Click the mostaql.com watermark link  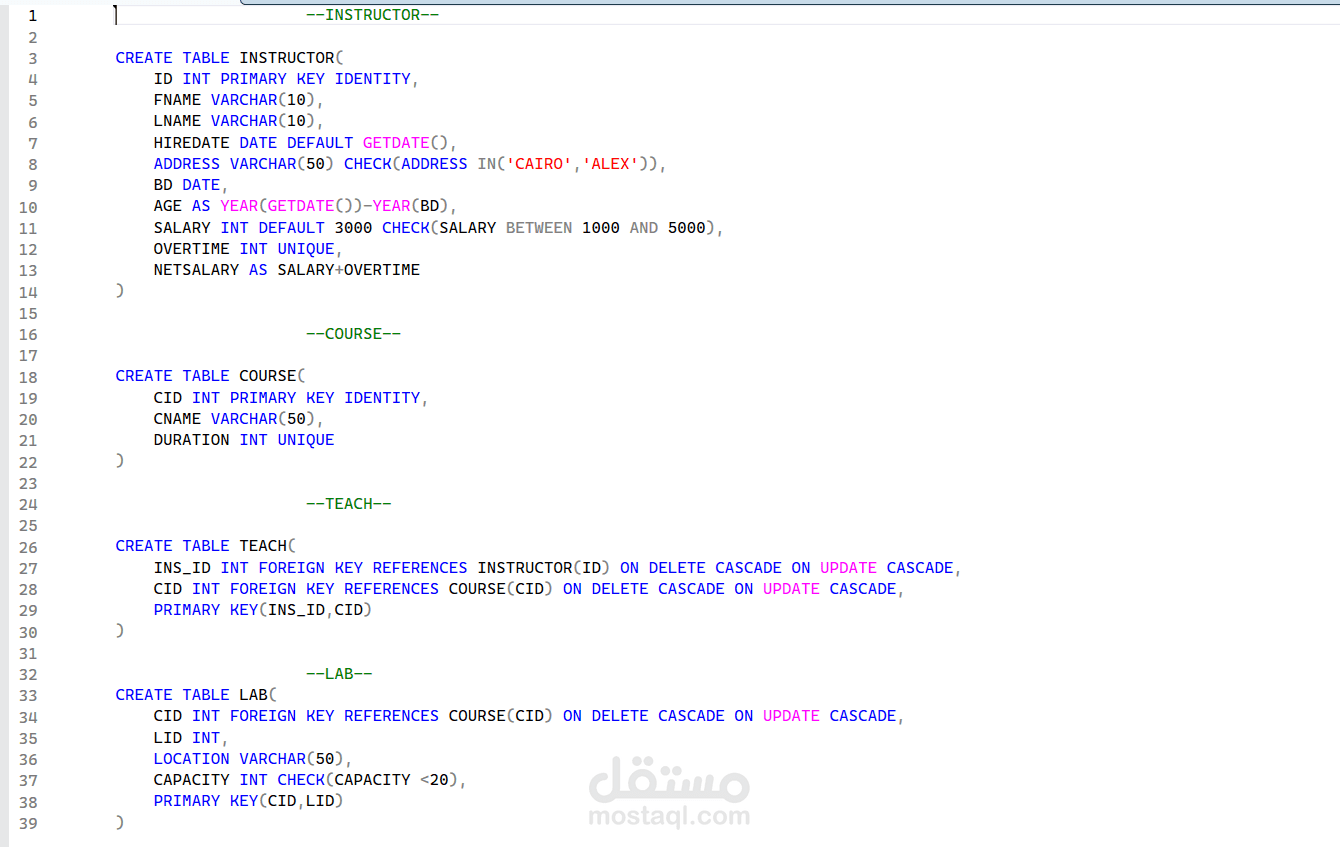(x=668, y=816)
